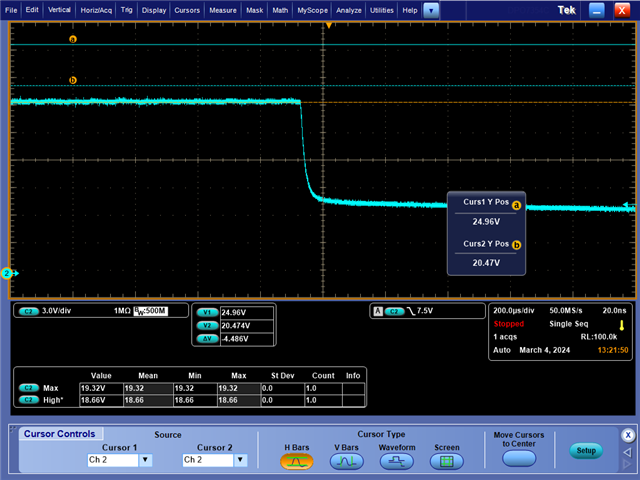The image size is (640, 480).
Task: Open the Horiz/Acq menu
Action: pos(96,10)
